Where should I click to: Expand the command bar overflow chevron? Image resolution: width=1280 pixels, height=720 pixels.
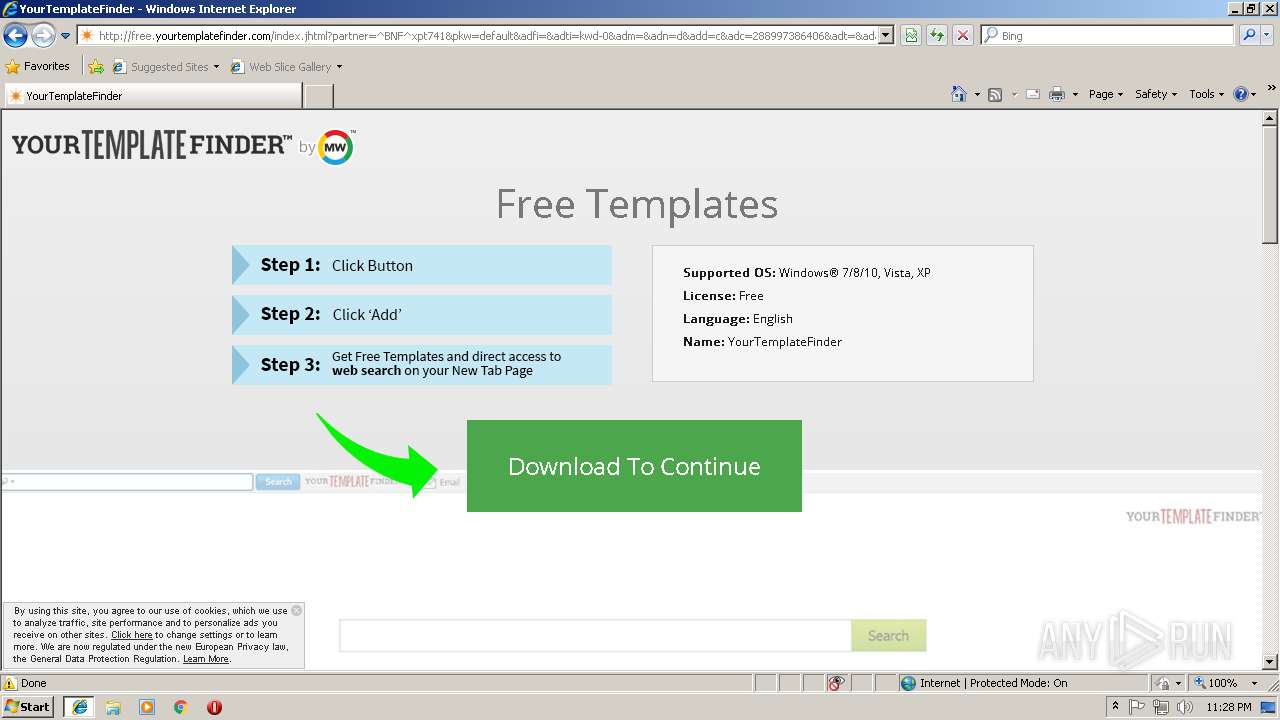pos(1272,88)
